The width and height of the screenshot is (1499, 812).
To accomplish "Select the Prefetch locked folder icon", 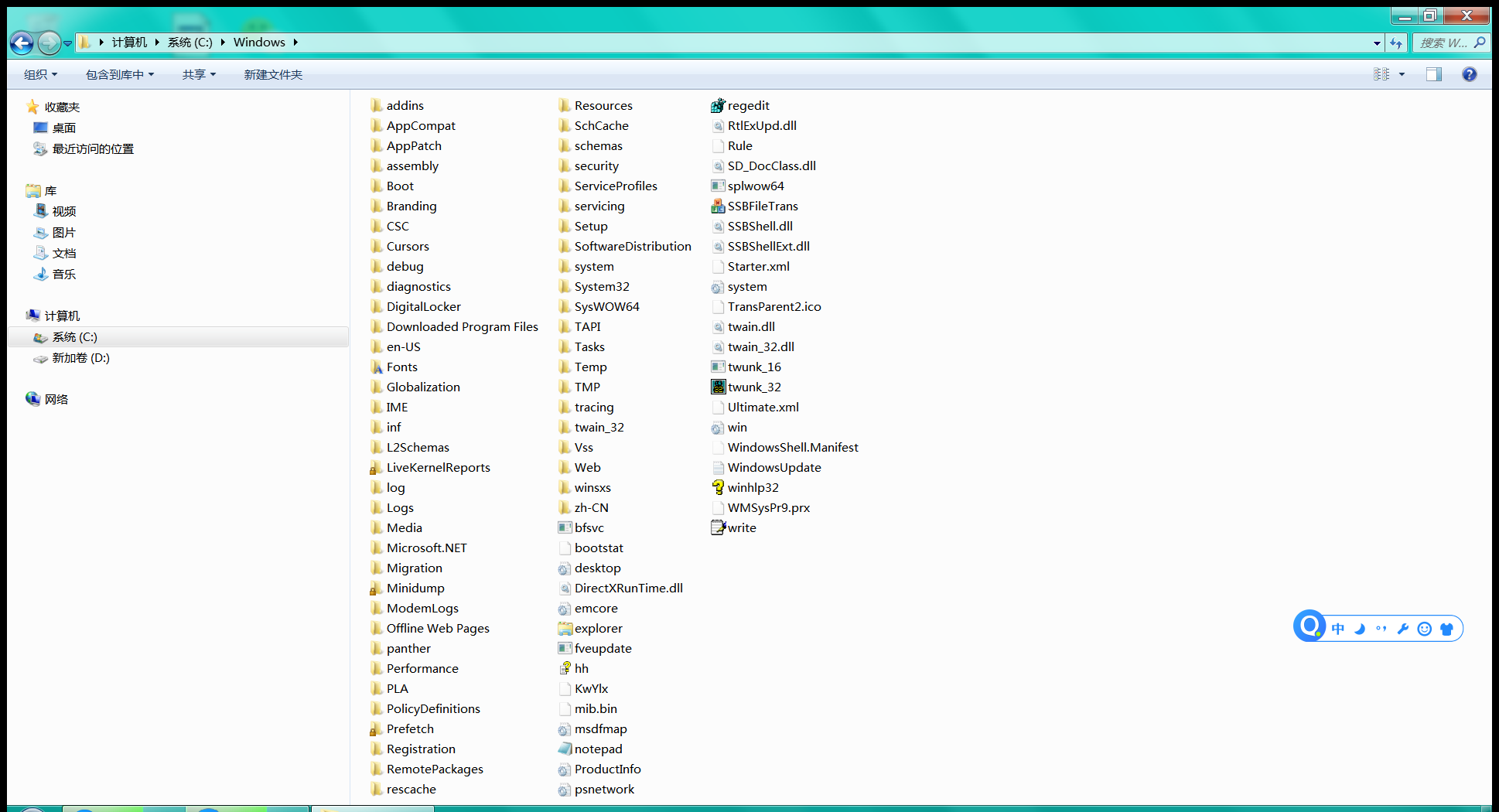I will click(x=377, y=728).
